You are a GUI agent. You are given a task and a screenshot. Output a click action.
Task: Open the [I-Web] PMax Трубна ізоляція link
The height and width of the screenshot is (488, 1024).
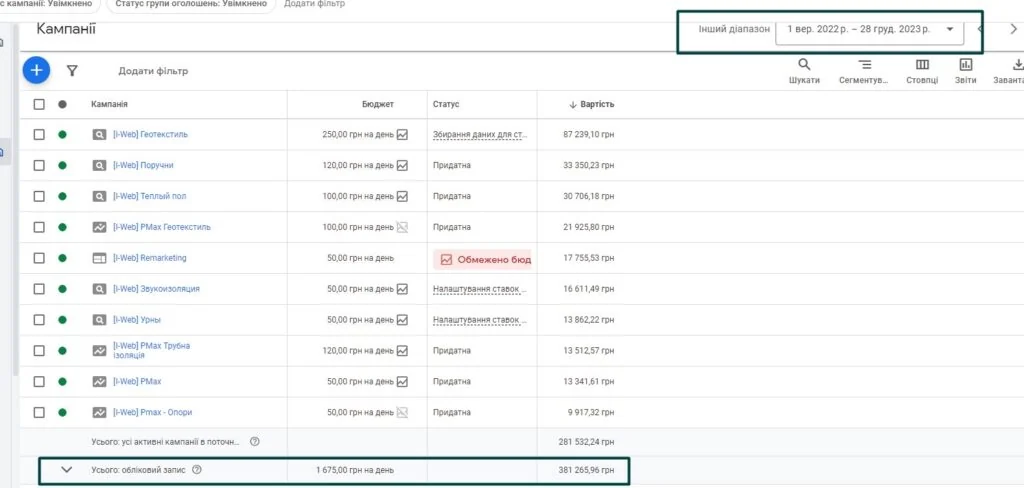point(152,351)
